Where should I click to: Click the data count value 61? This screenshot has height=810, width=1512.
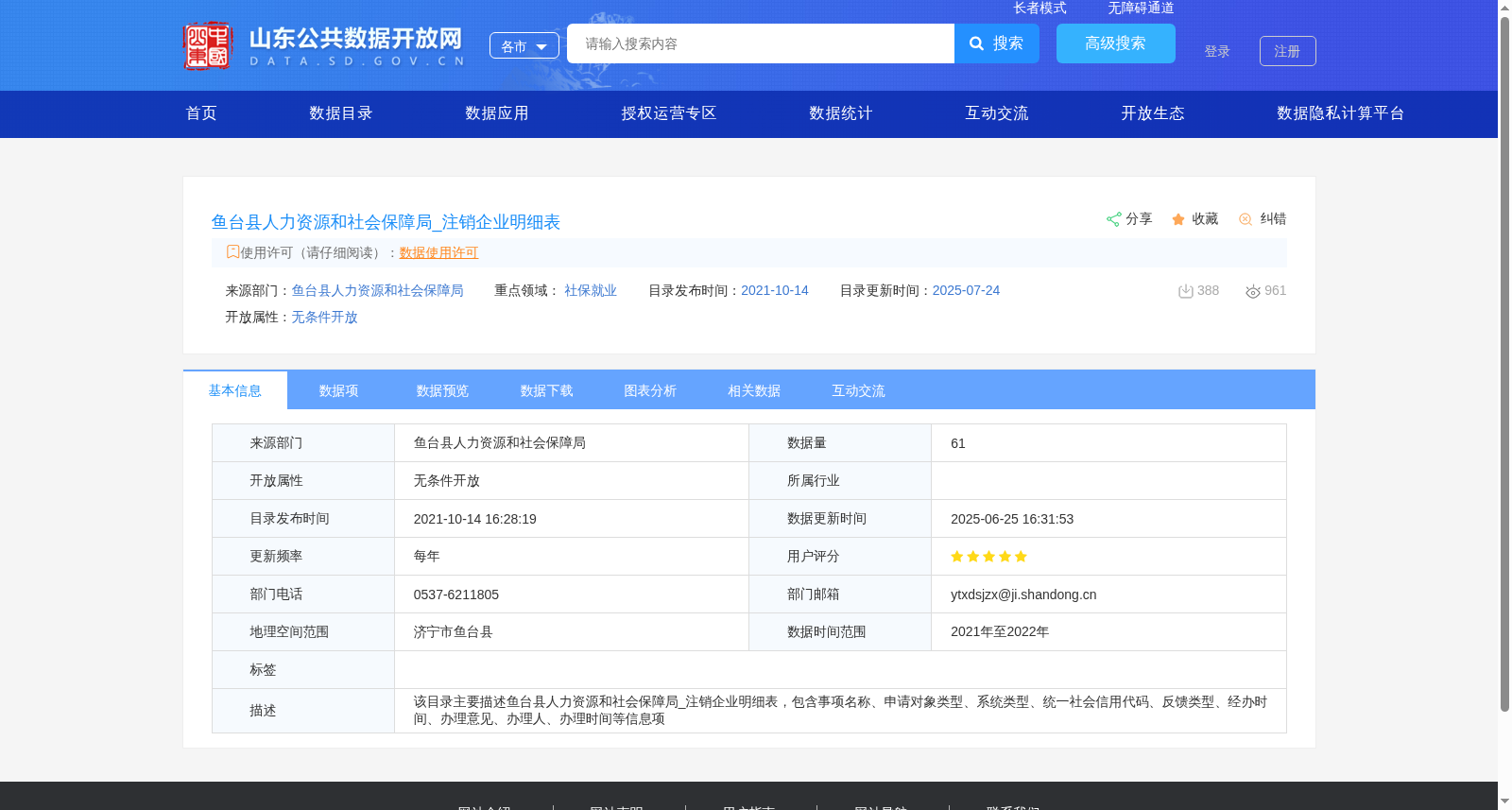tap(958, 443)
